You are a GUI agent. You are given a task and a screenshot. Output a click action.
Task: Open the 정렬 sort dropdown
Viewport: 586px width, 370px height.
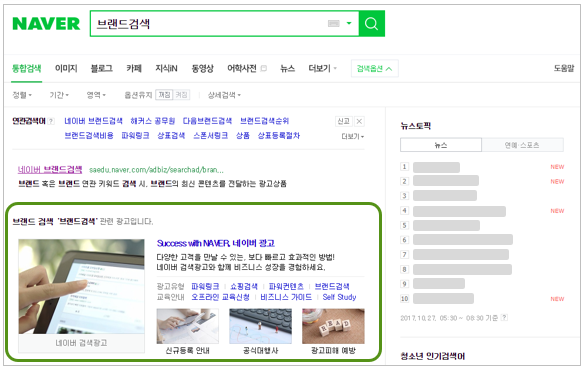point(22,95)
